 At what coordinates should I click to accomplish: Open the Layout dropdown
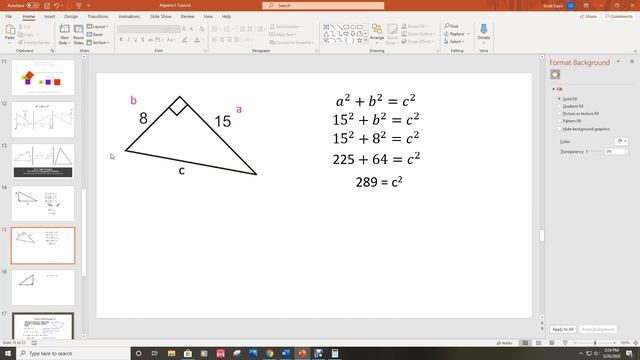98,27
